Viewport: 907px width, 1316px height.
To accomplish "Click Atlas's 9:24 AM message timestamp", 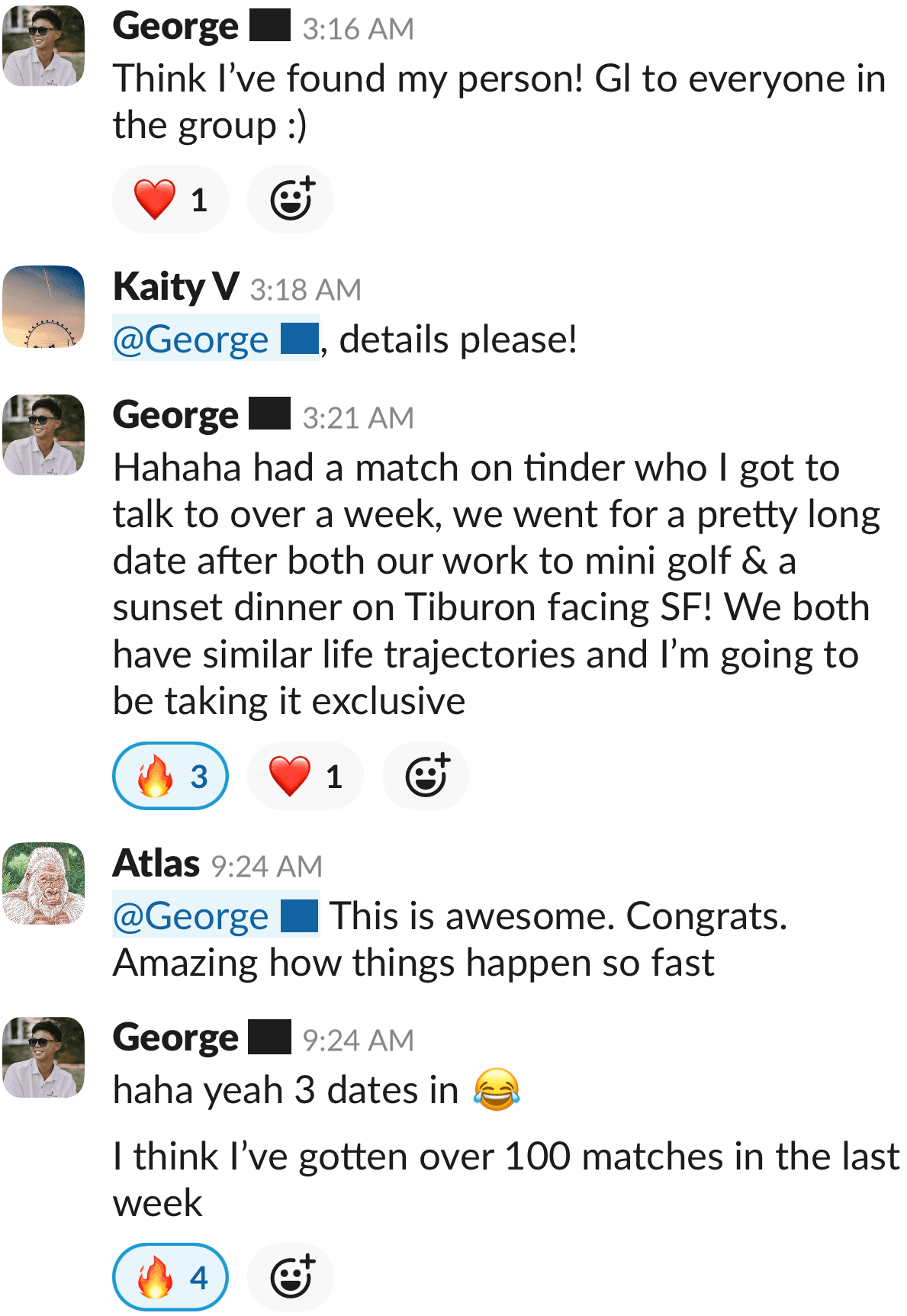I will click(266, 867).
